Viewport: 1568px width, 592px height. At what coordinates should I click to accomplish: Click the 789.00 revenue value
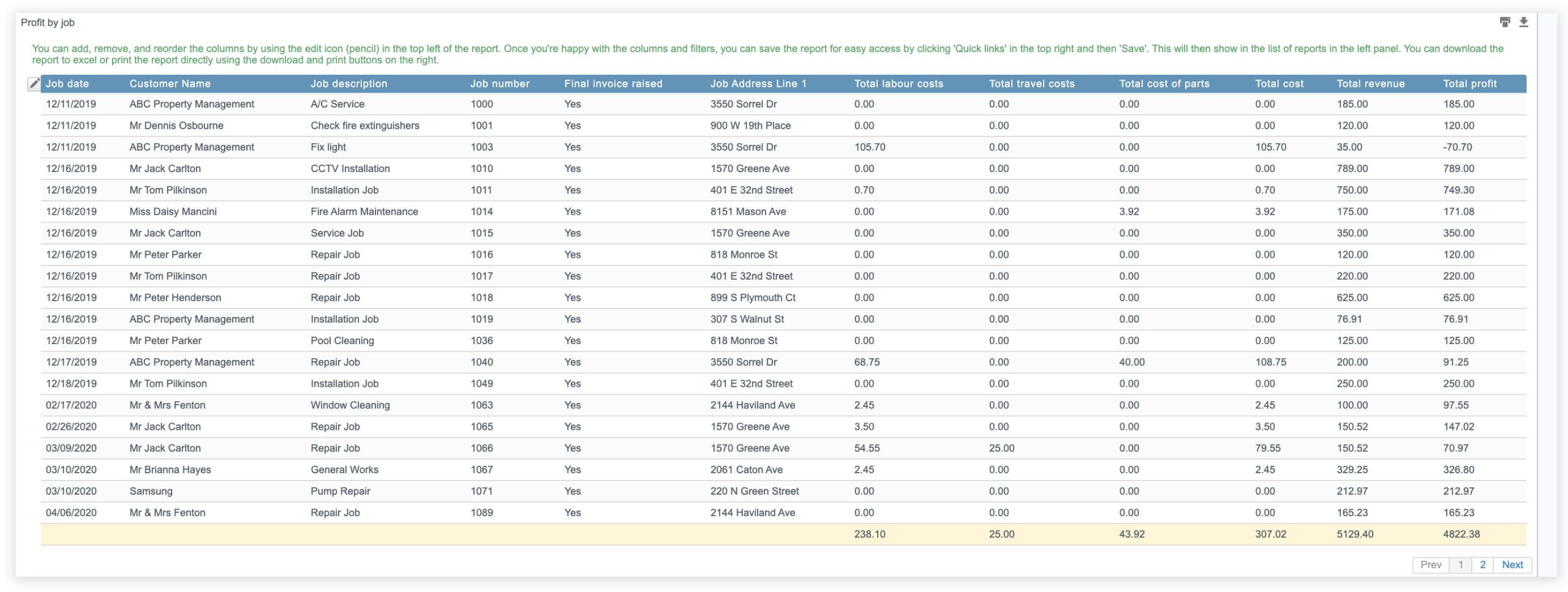point(1352,168)
